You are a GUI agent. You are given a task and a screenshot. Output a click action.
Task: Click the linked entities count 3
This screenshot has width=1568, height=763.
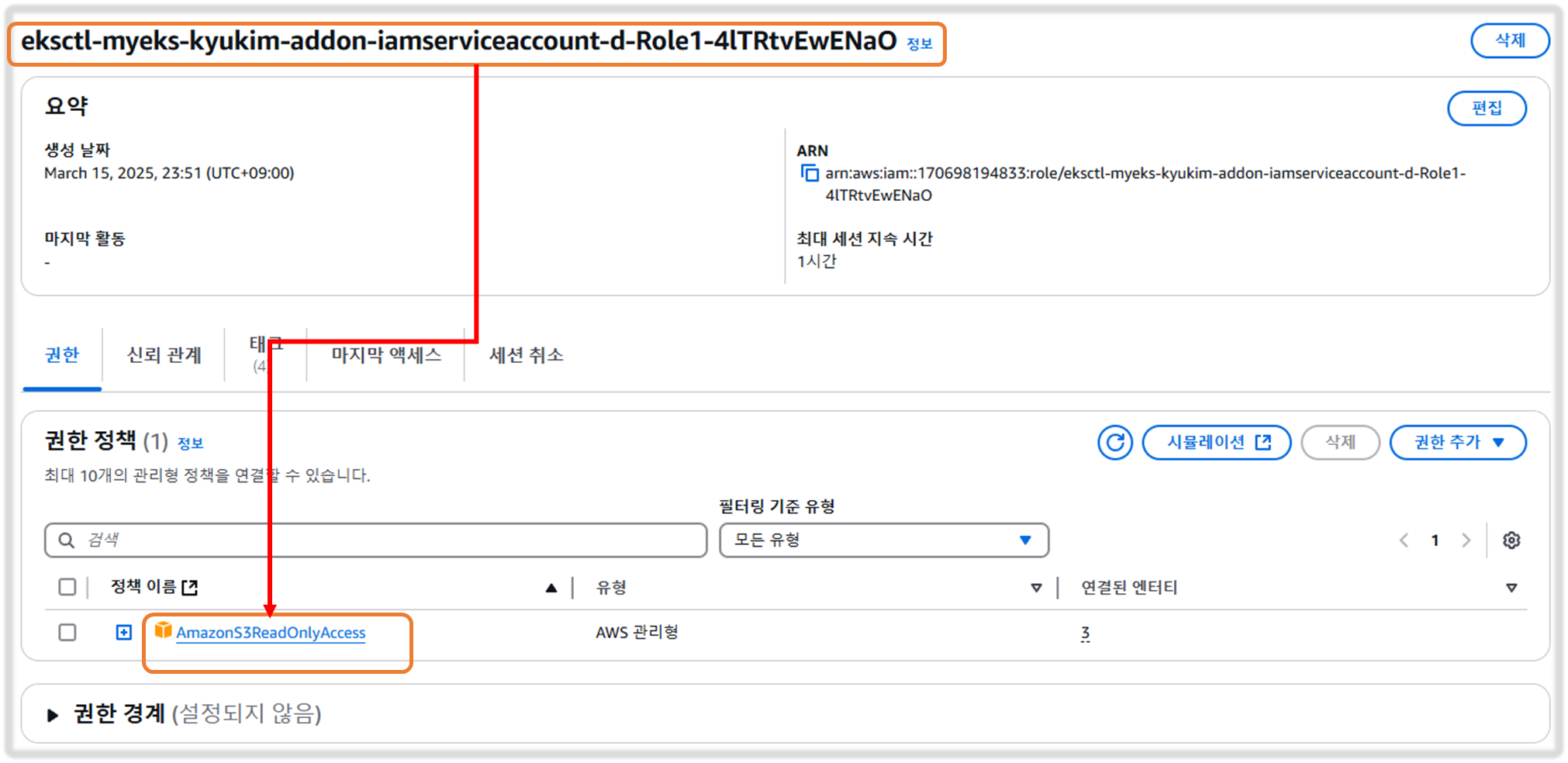[1086, 634]
